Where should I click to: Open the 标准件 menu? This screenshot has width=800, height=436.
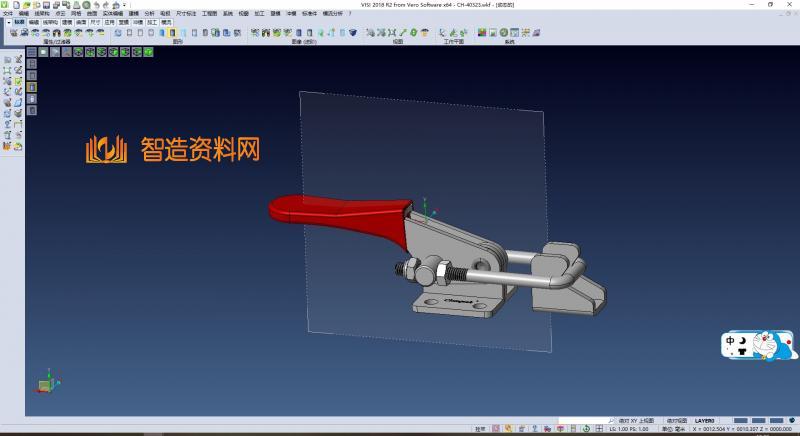pyautogui.click(x=309, y=13)
